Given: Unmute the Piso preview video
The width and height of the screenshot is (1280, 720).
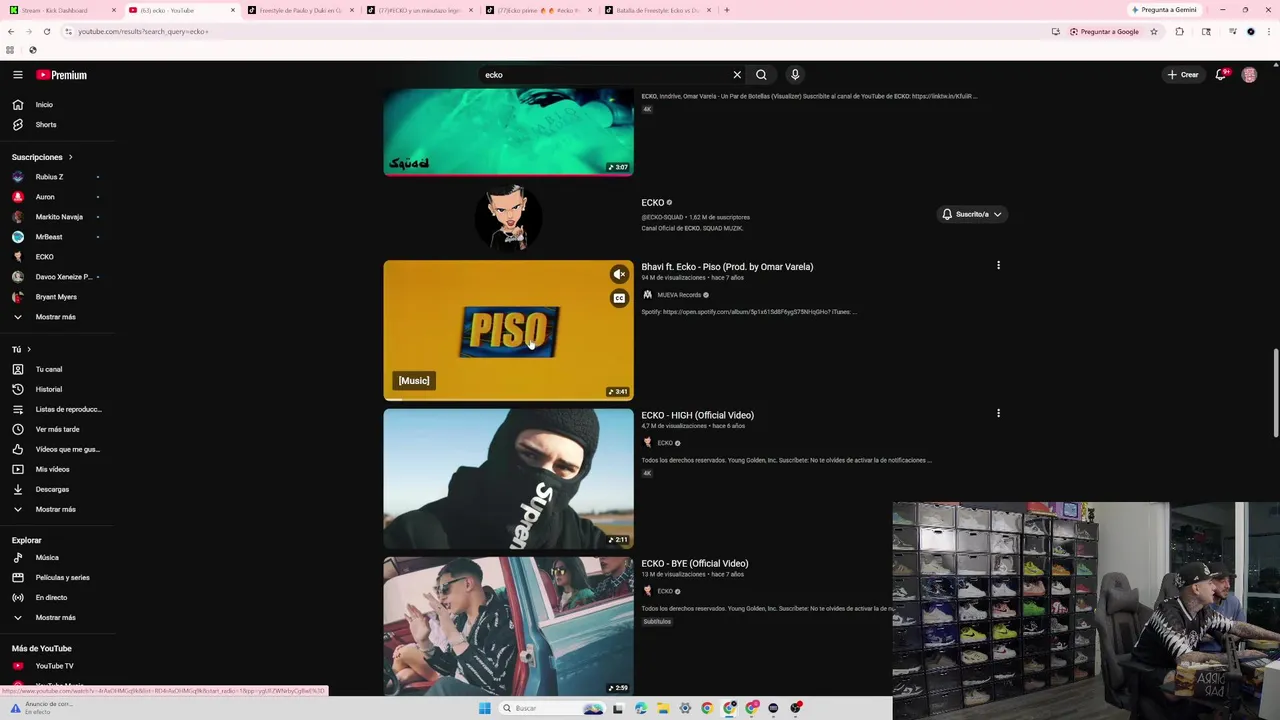Looking at the screenshot, I should pyautogui.click(x=619, y=274).
